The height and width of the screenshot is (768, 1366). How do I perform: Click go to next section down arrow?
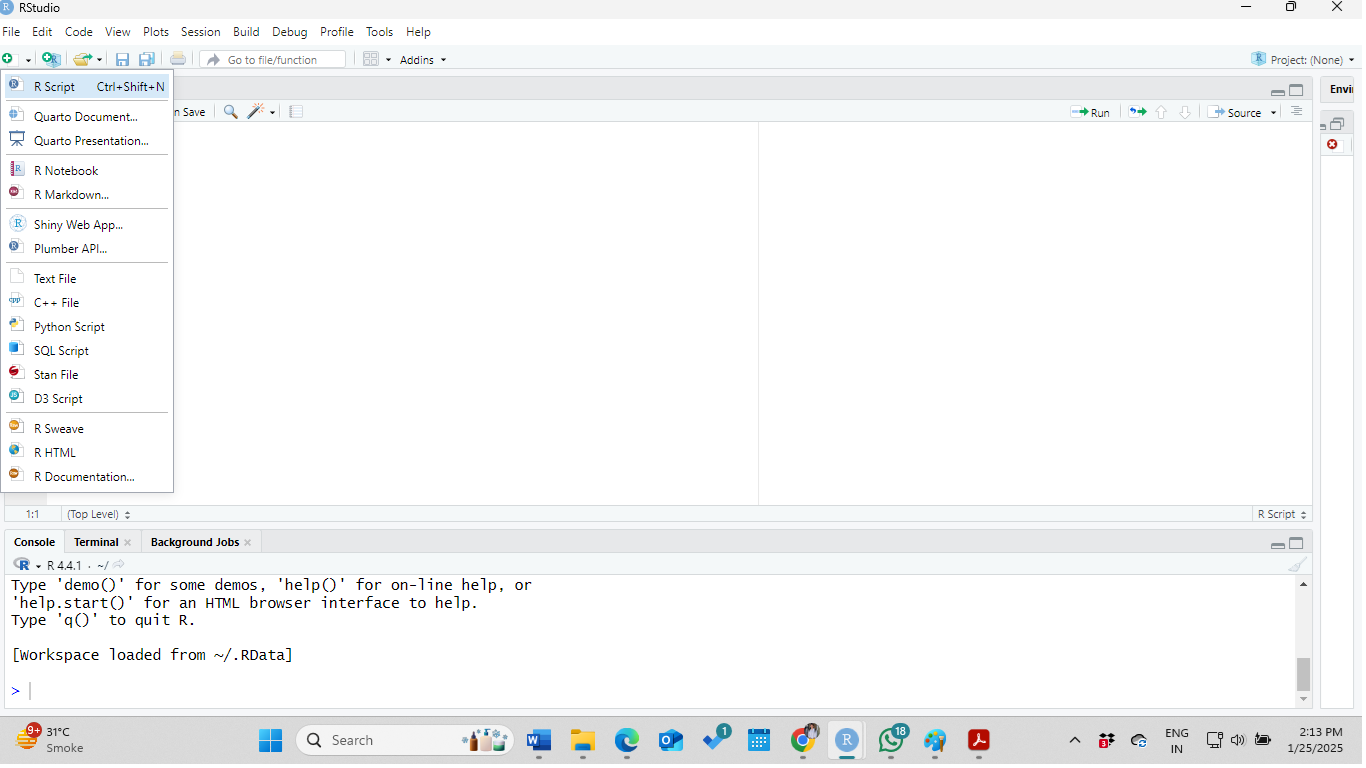1184,112
